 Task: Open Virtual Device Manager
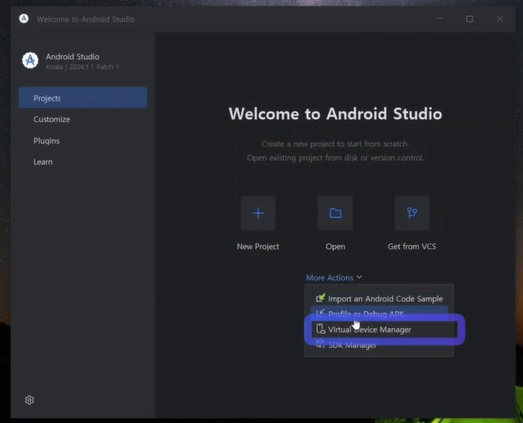(379, 329)
